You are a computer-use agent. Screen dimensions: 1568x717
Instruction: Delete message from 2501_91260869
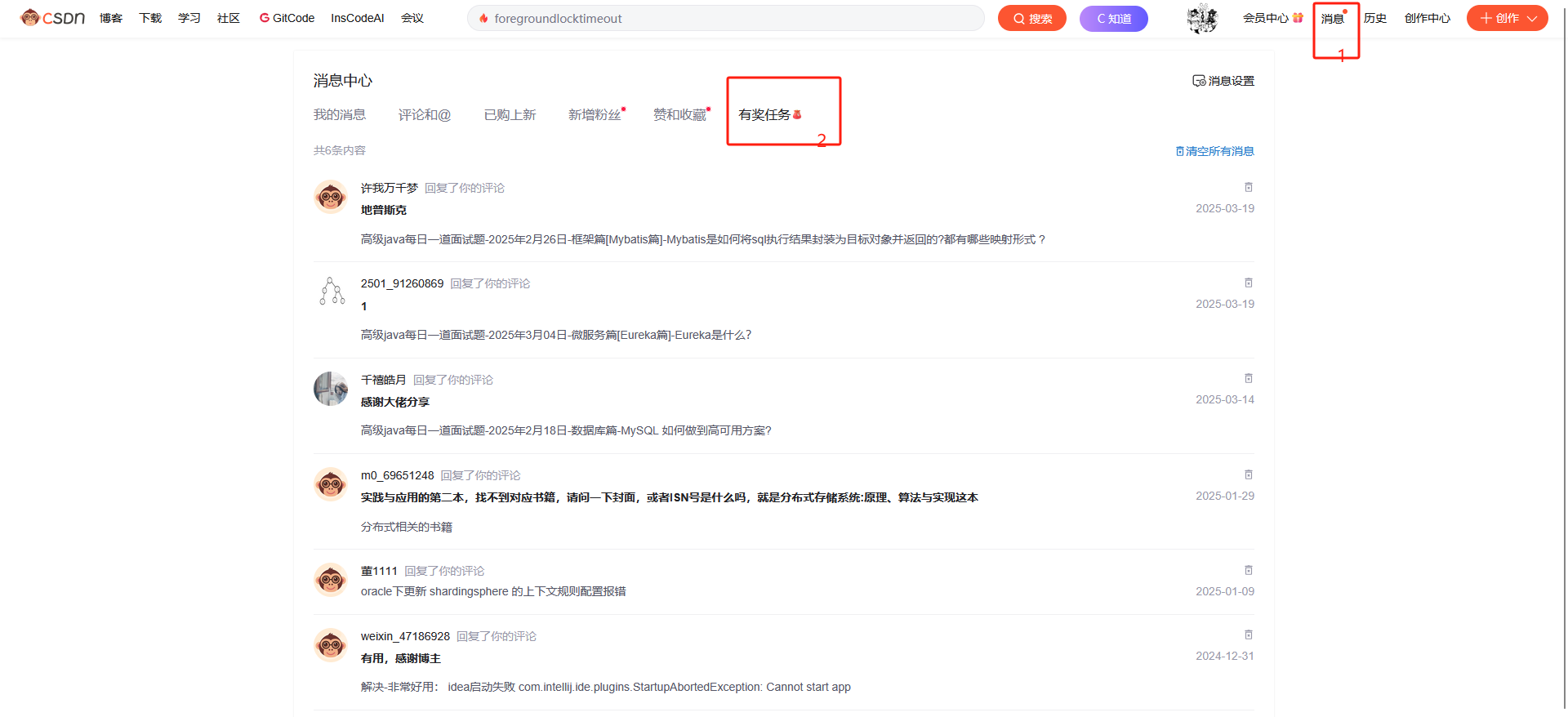coord(1248,283)
